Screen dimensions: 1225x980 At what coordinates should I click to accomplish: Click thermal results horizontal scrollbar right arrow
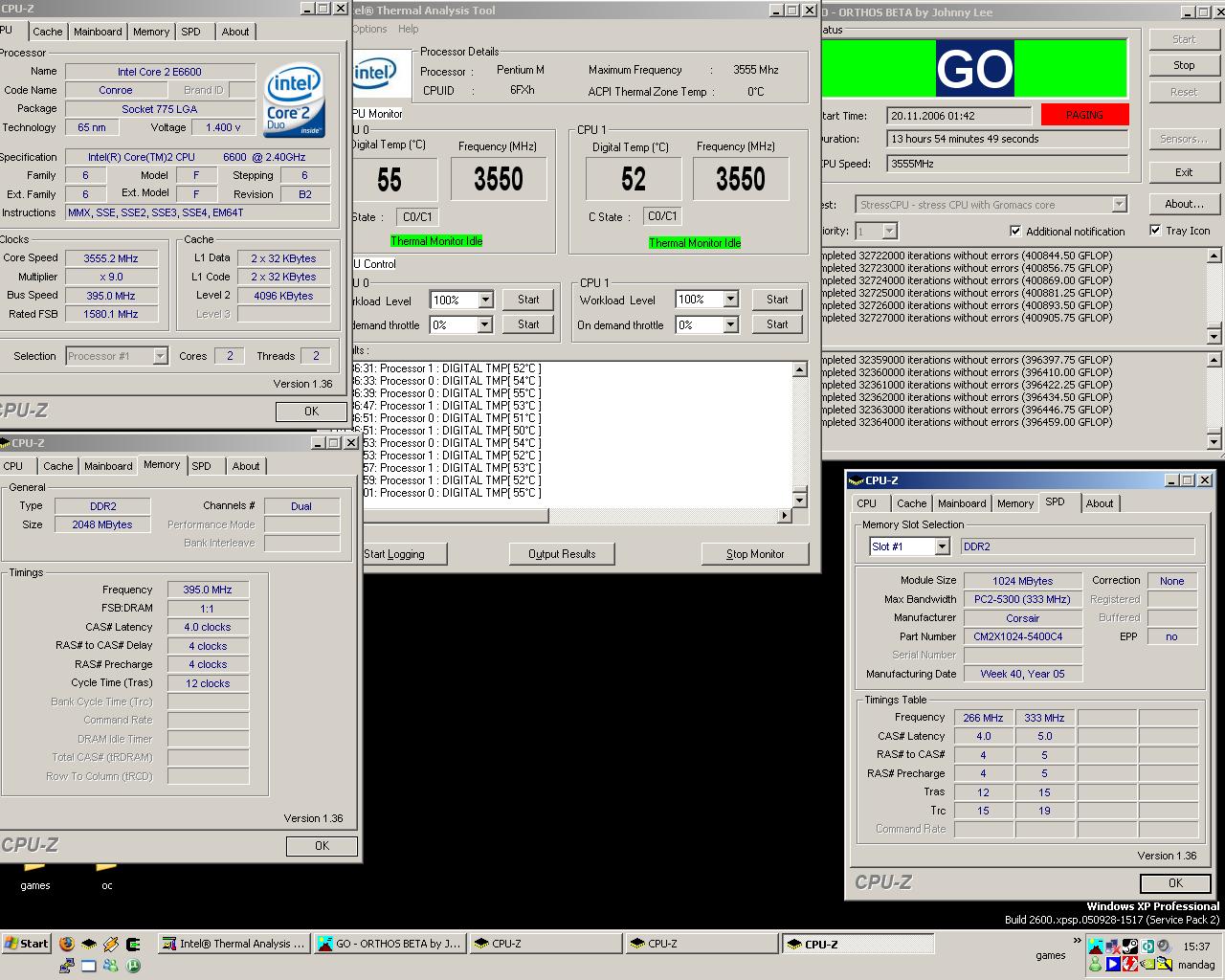[x=786, y=516]
